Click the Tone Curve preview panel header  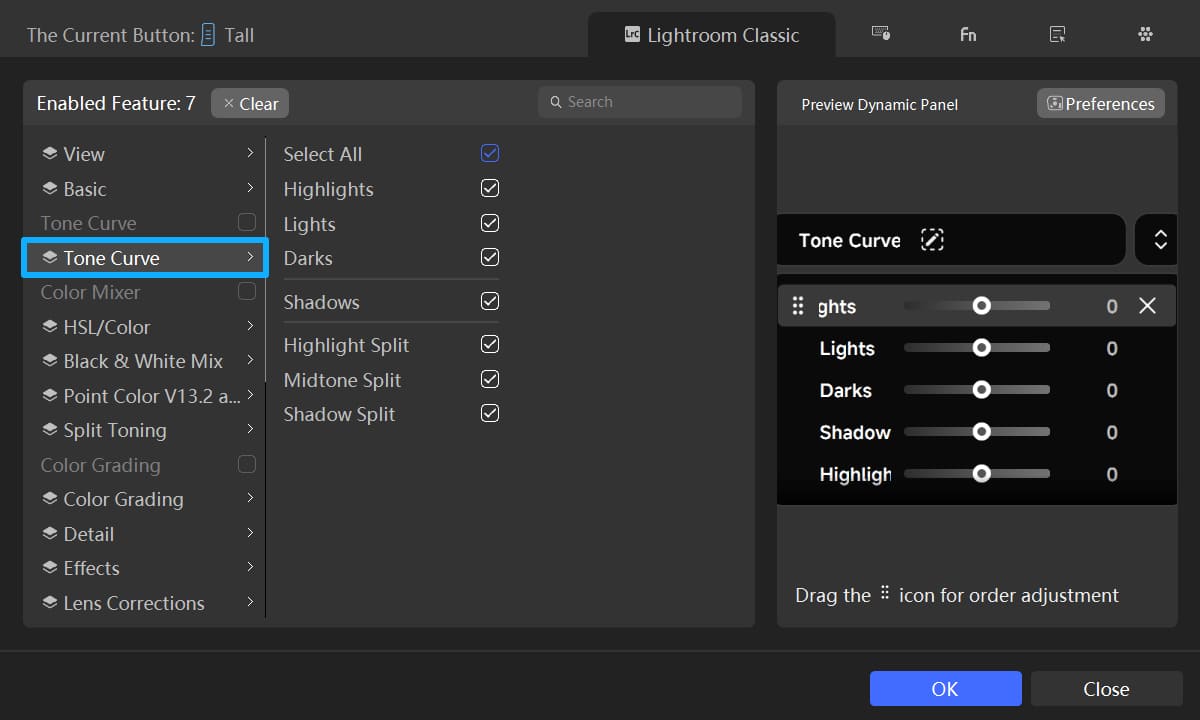click(x=951, y=240)
